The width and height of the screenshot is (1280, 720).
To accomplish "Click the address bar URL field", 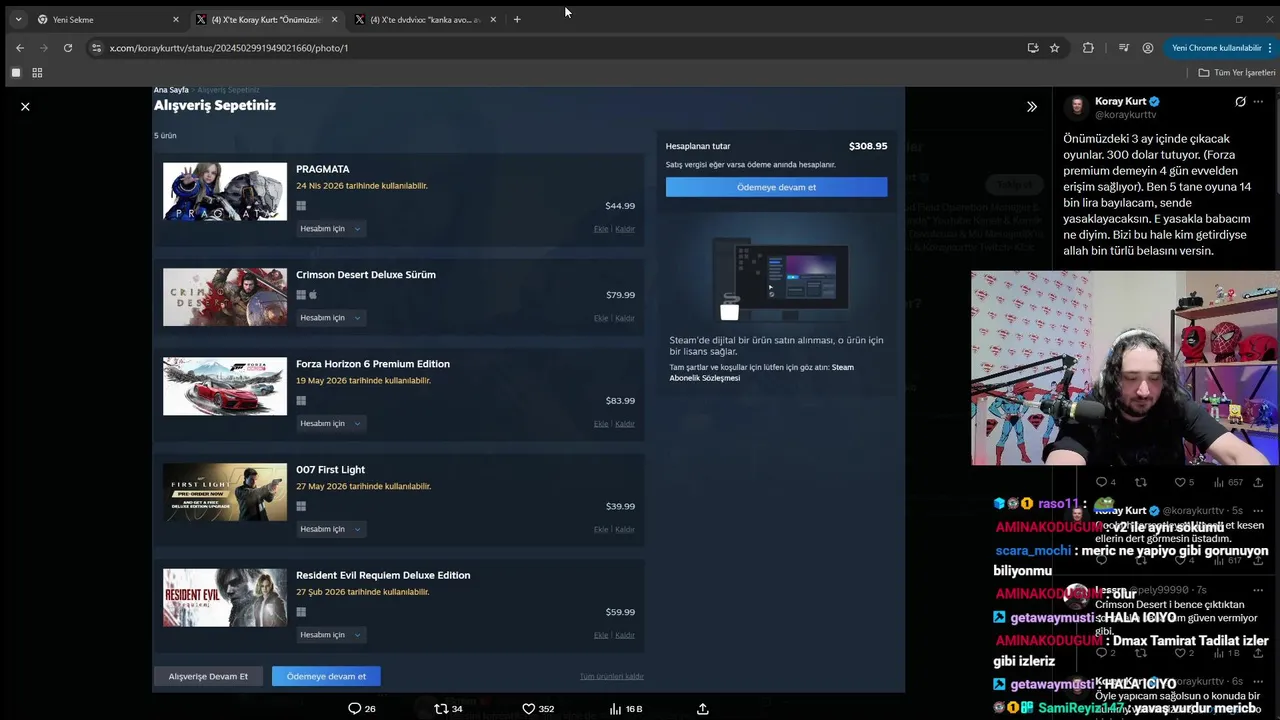I will click(x=560, y=47).
